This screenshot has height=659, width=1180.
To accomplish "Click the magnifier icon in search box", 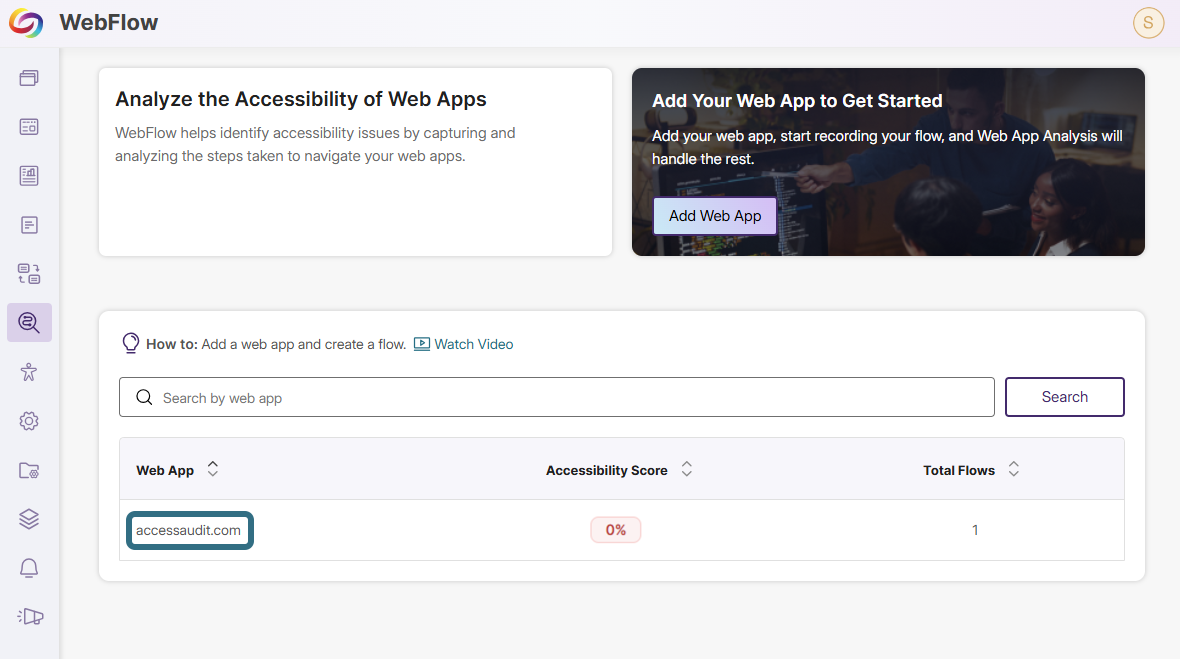I will pos(144,397).
